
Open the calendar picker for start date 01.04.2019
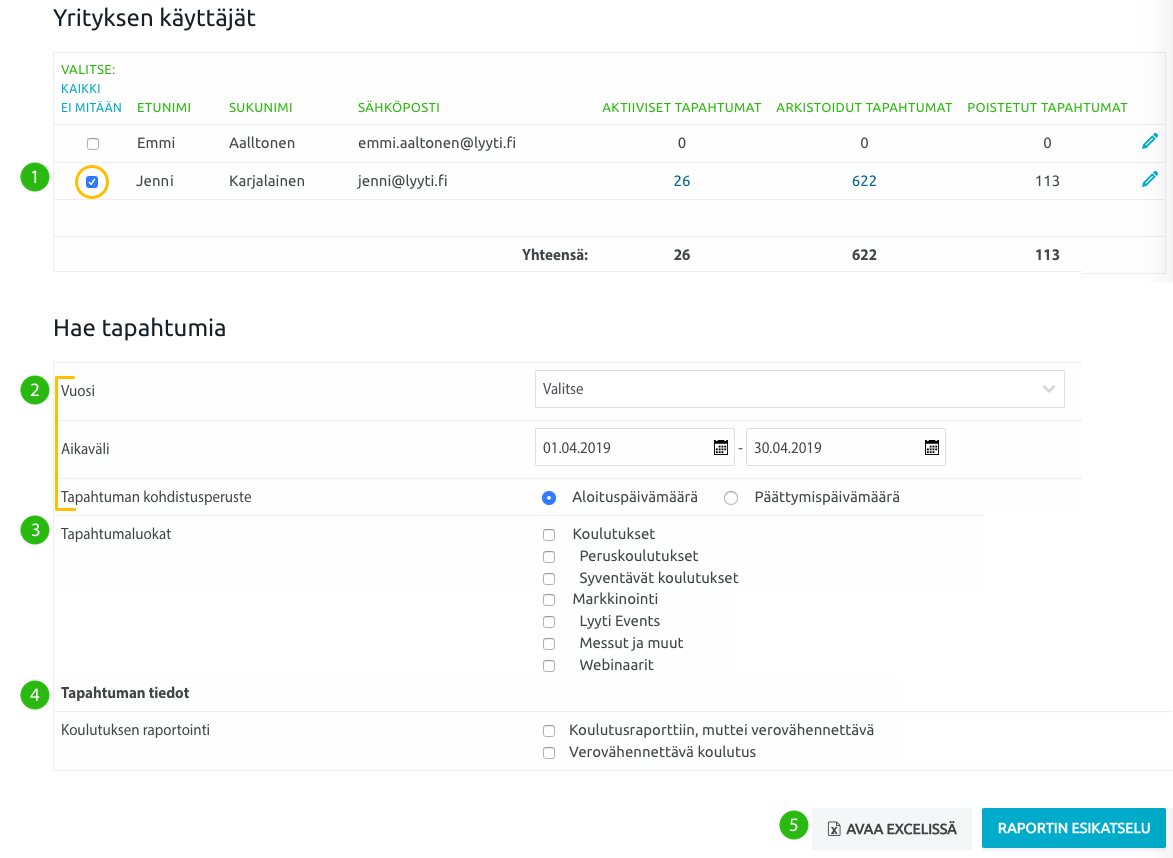[x=720, y=448]
